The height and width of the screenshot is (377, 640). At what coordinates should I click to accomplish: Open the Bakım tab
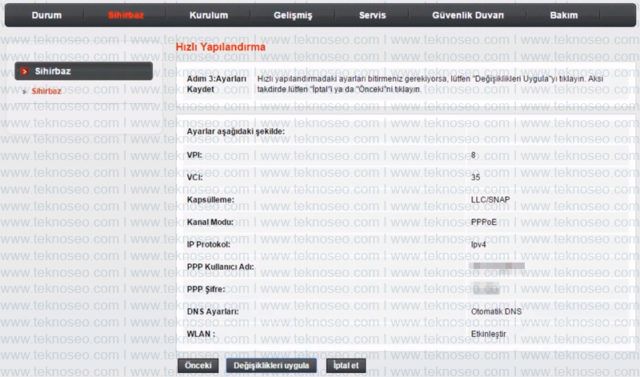(x=564, y=15)
